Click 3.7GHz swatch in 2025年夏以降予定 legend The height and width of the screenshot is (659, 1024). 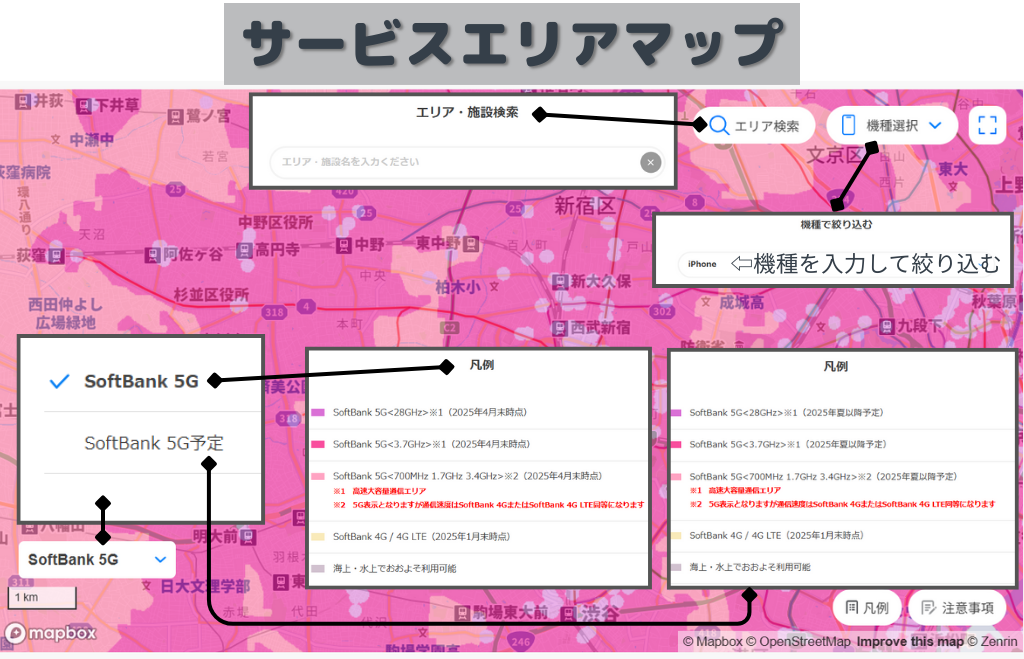pyautogui.click(x=677, y=444)
